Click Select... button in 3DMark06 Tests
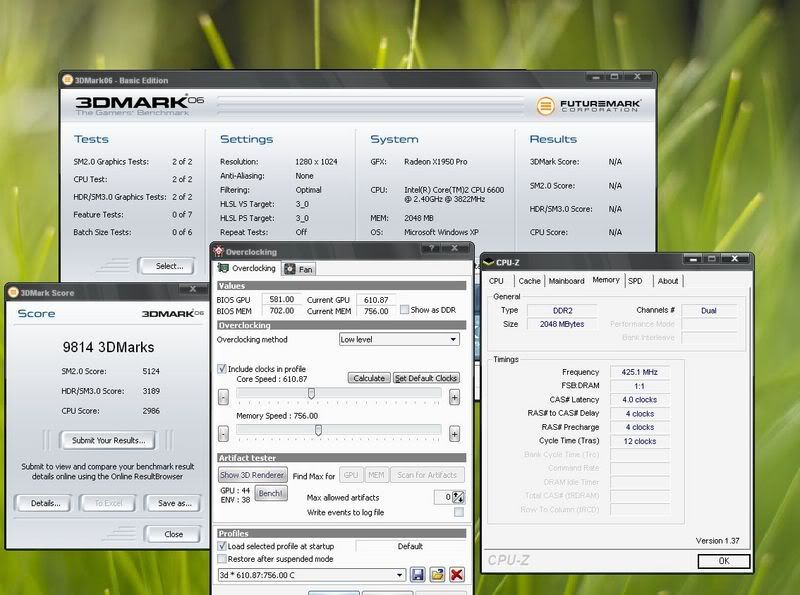The width and height of the screenshot is (800, 595). coord(167,266)
